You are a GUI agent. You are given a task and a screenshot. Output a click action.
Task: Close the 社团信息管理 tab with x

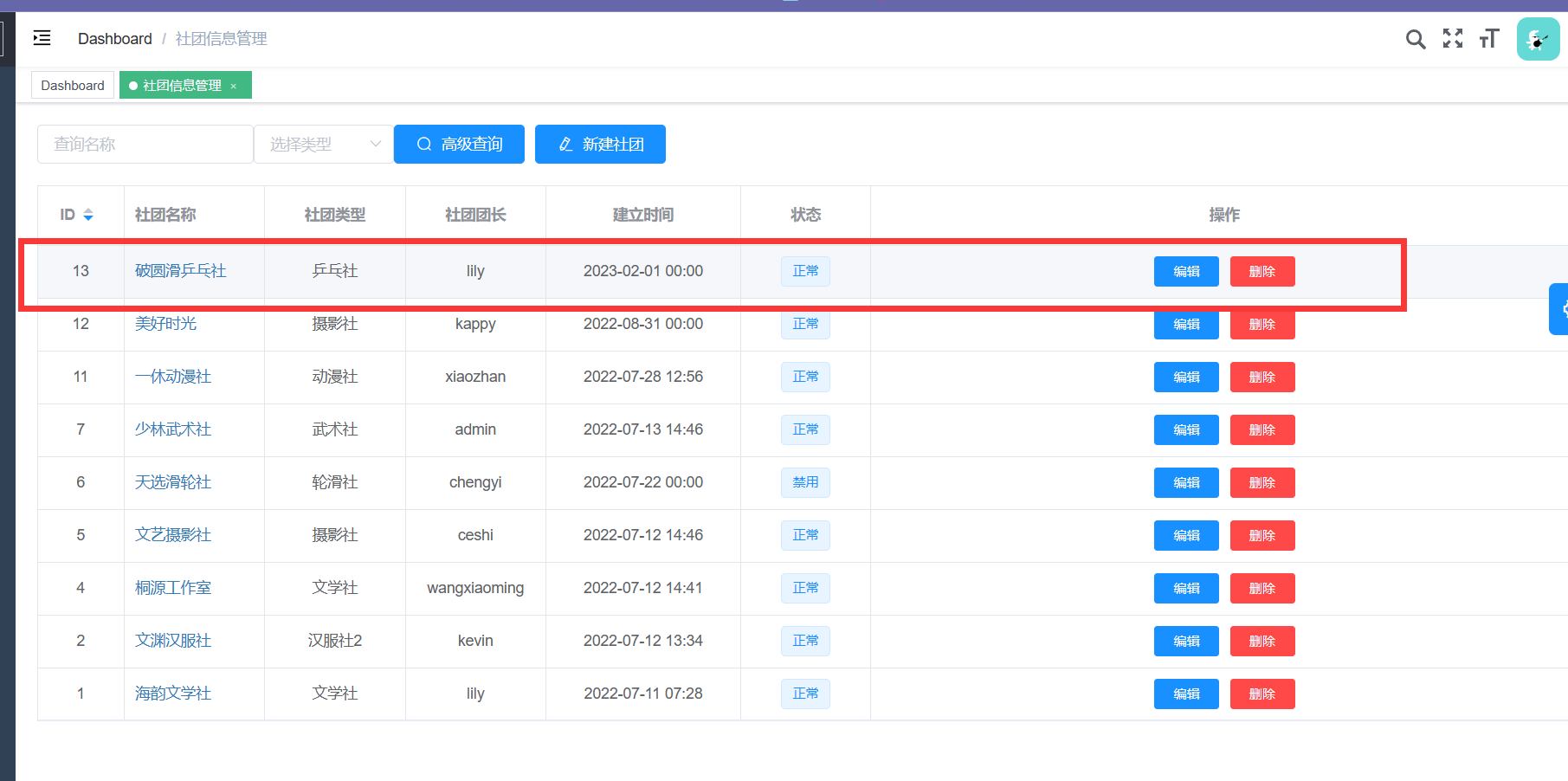click(x=234, y=86)
